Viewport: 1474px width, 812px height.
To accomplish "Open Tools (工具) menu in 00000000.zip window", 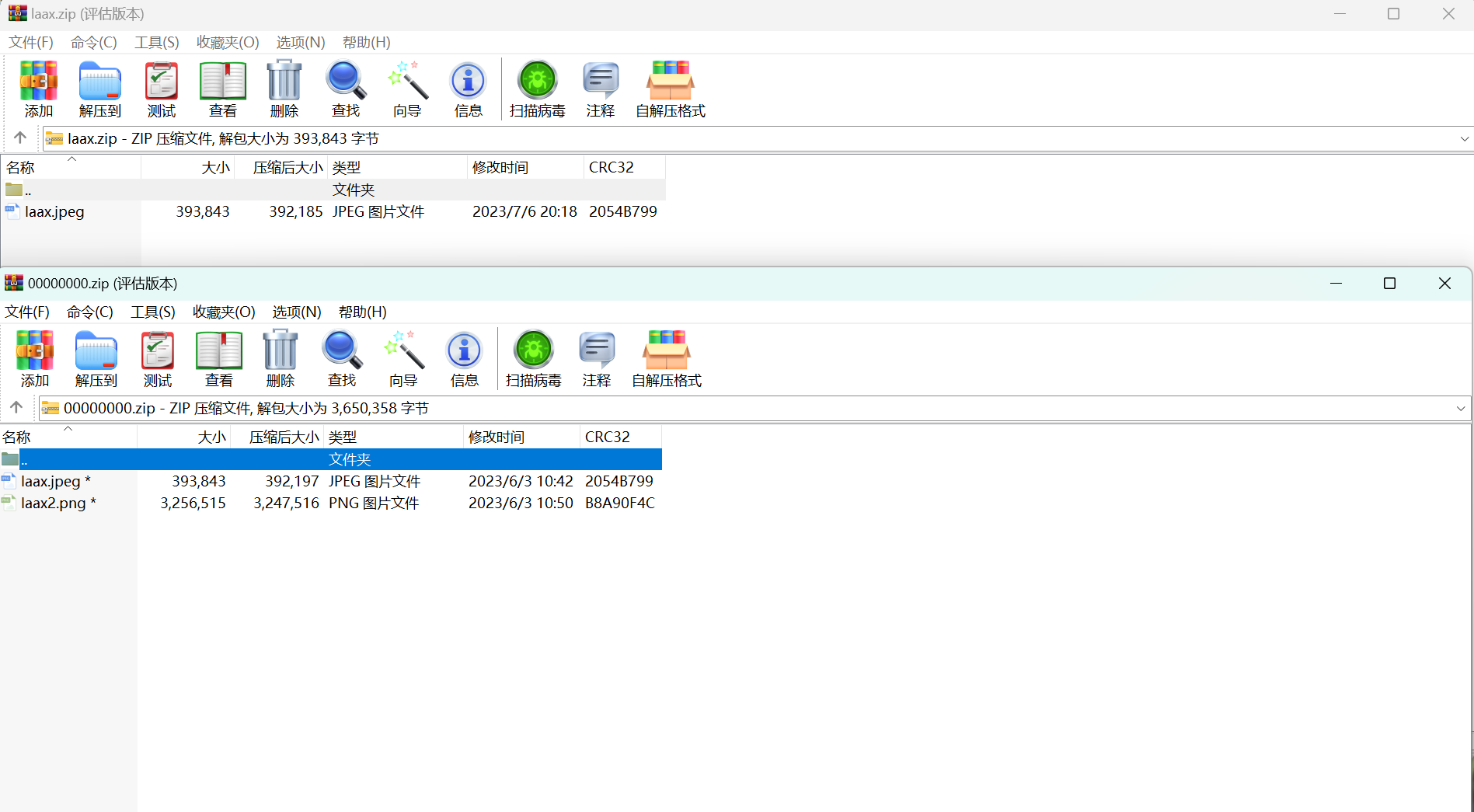I will pos(153,312).
